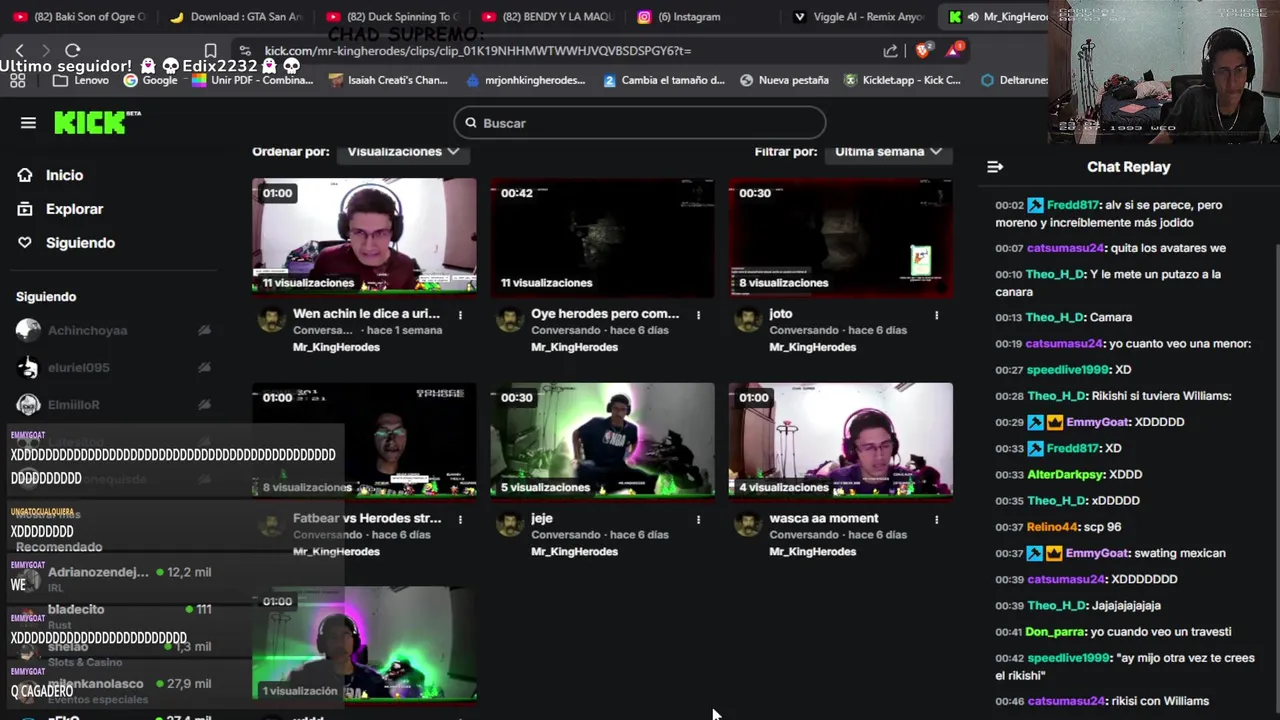Play the 'Oye herodes pero com...' clip thumbnail

[602, 237]
